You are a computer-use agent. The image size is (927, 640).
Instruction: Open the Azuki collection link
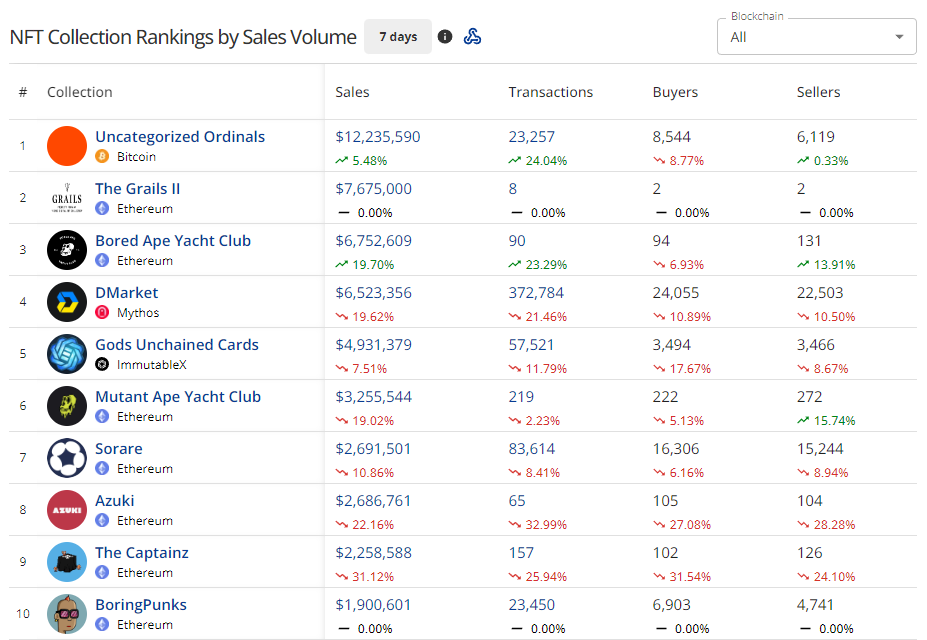click(x=115, y=501)
